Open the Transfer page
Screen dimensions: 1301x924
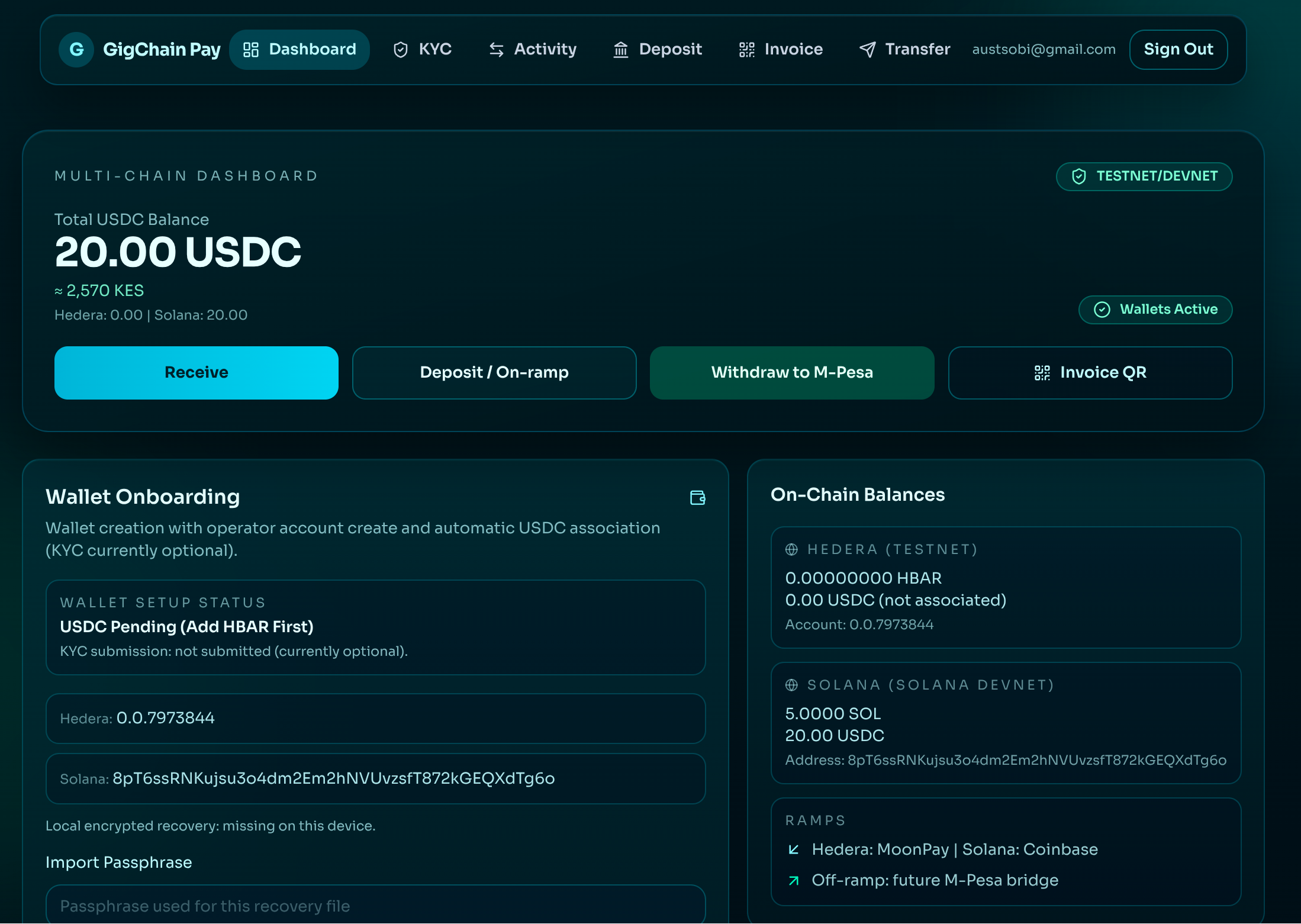[x=904, y=50]
